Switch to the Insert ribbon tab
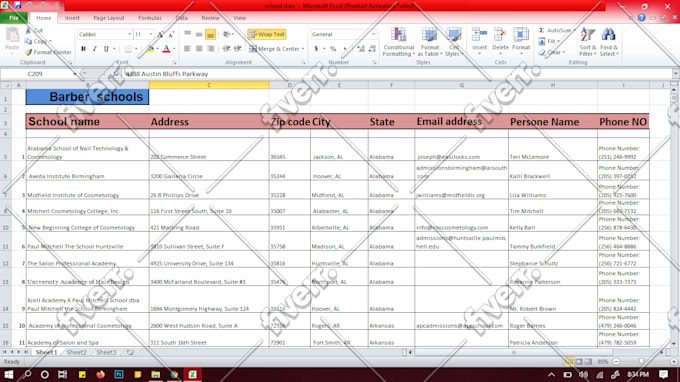Image resolution: width=680 pixels, height=382 pixels. (72, 18)
